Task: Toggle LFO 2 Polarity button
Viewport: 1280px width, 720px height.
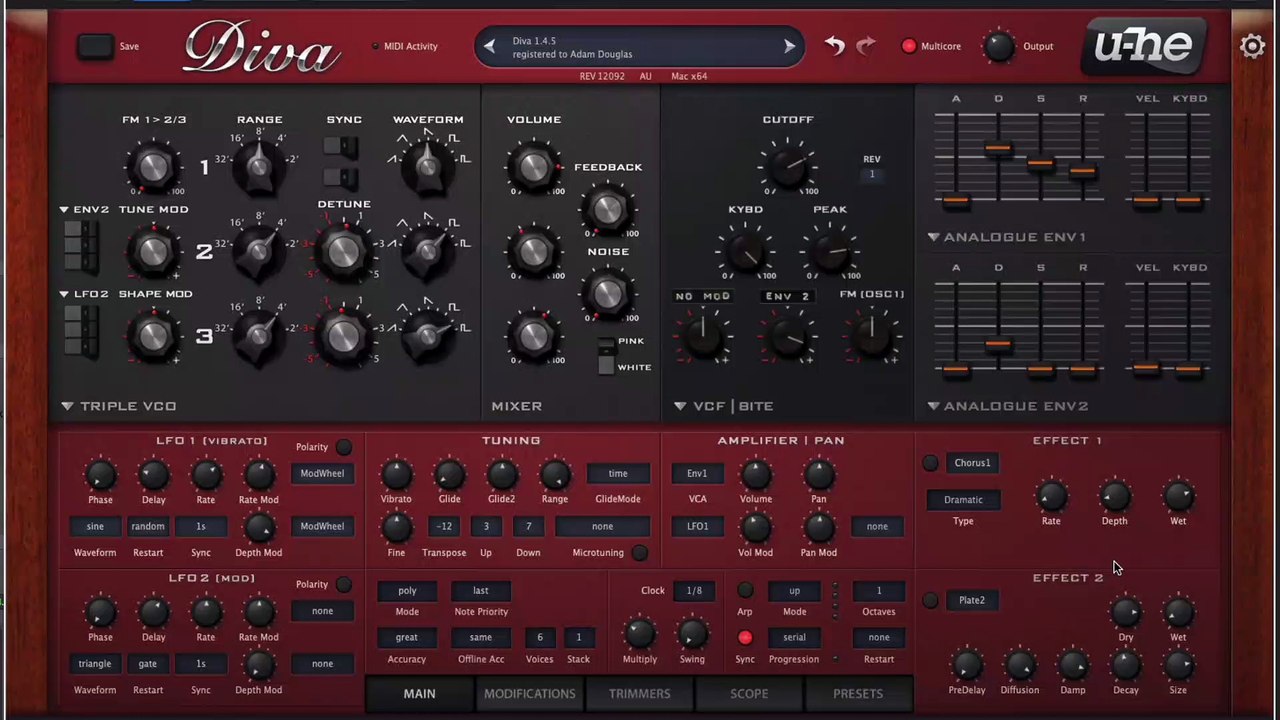Action: tap(343, 584)
